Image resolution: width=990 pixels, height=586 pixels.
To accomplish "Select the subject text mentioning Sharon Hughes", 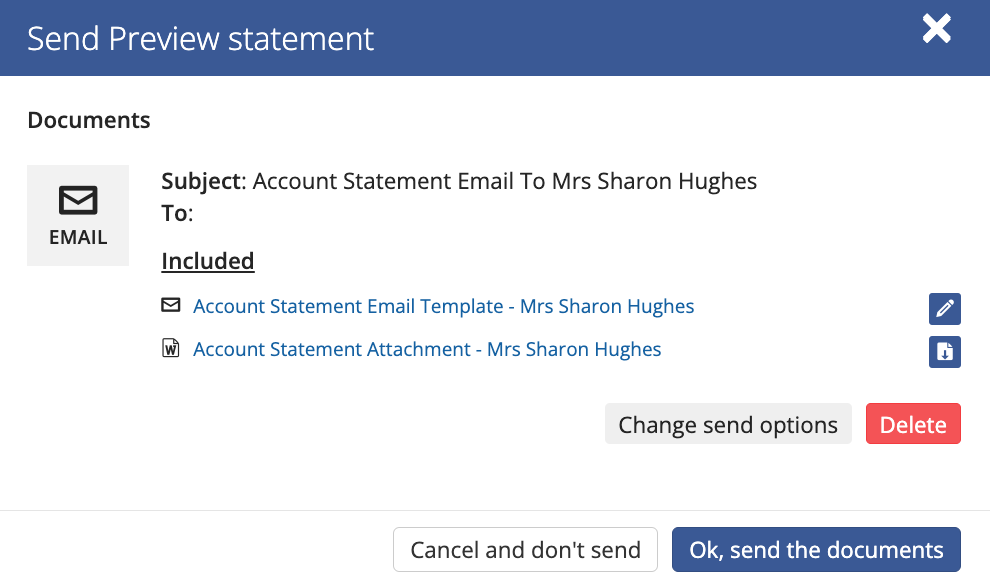I will coord(504,181).
